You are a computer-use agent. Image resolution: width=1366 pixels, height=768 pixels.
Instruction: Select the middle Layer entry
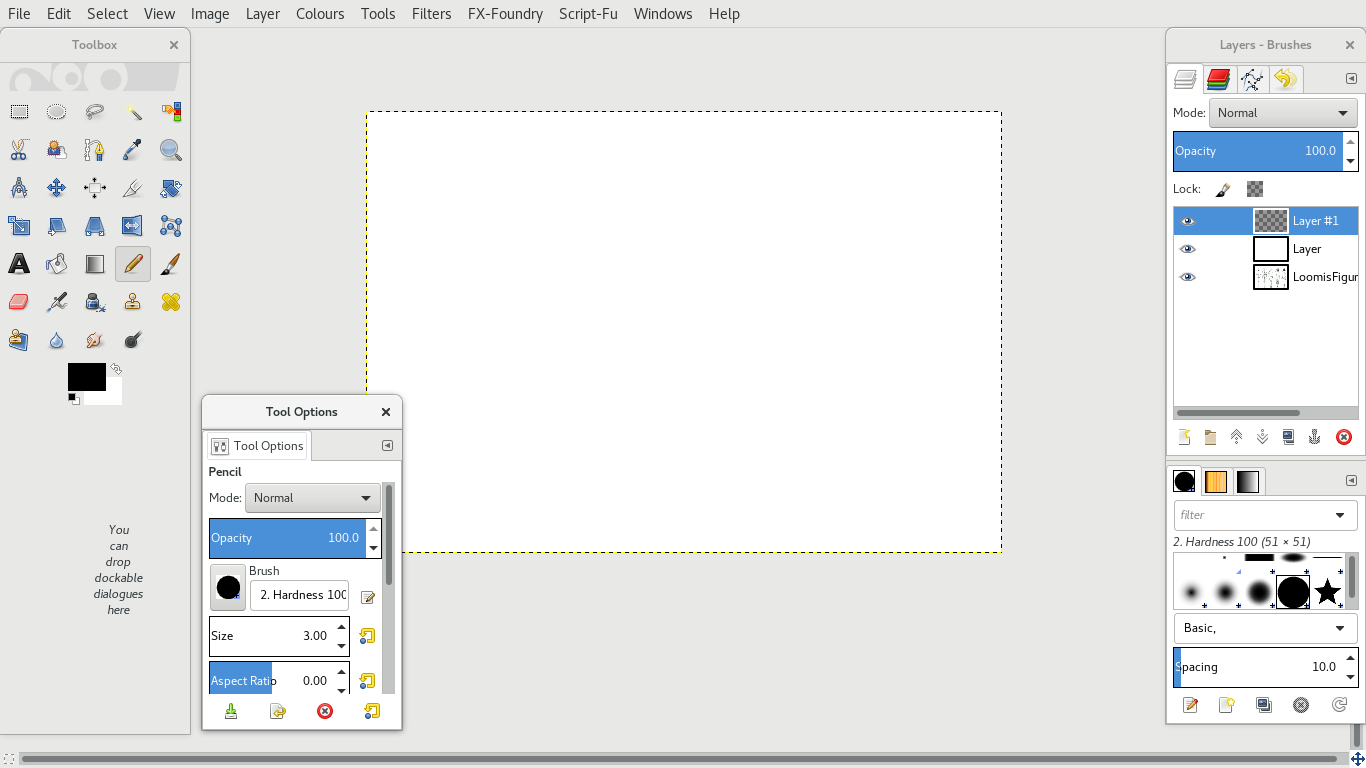click(1306, 249)
